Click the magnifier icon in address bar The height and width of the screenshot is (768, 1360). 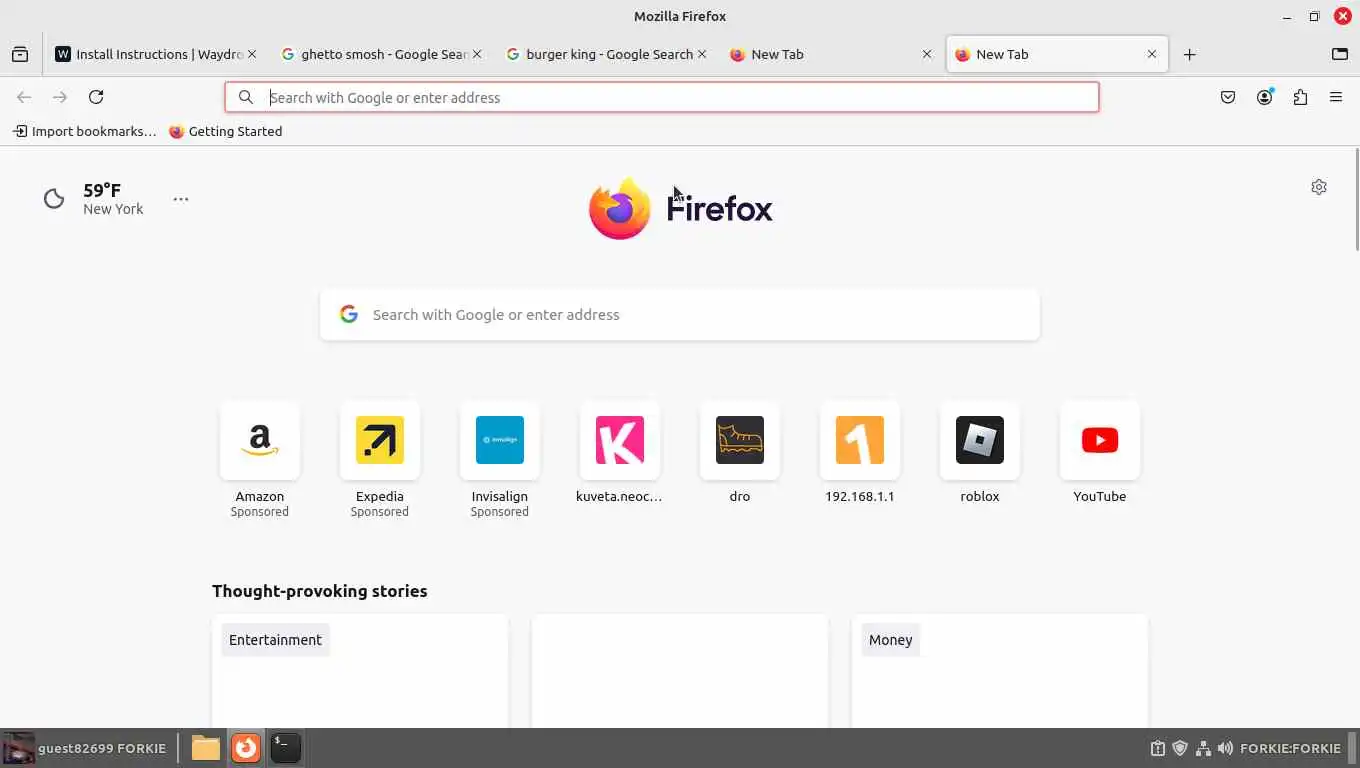point(245,97)
